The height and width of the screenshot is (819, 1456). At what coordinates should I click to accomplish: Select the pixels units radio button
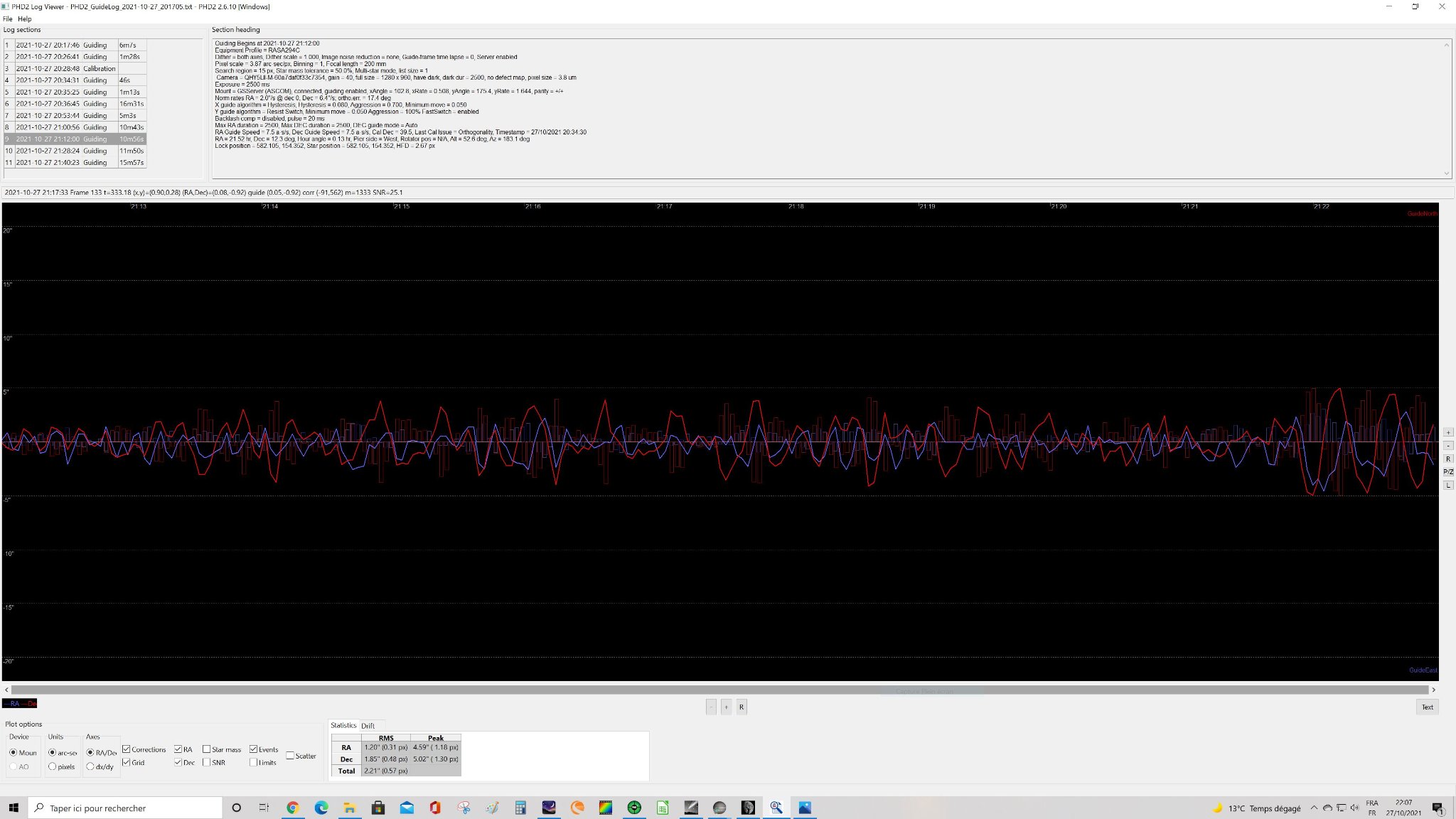point(52,766)
